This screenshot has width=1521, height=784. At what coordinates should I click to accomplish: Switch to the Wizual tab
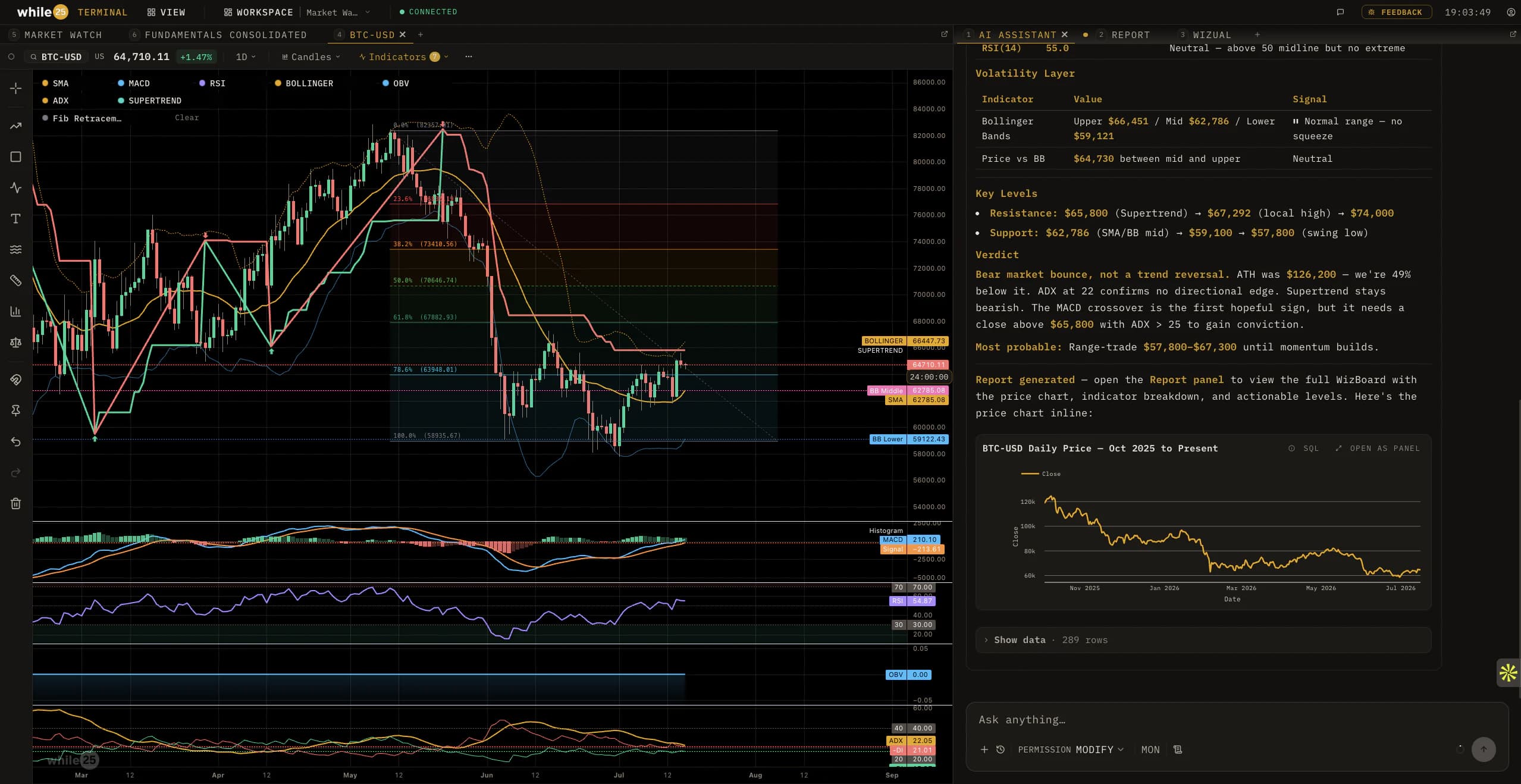(x=1205, y=35)
